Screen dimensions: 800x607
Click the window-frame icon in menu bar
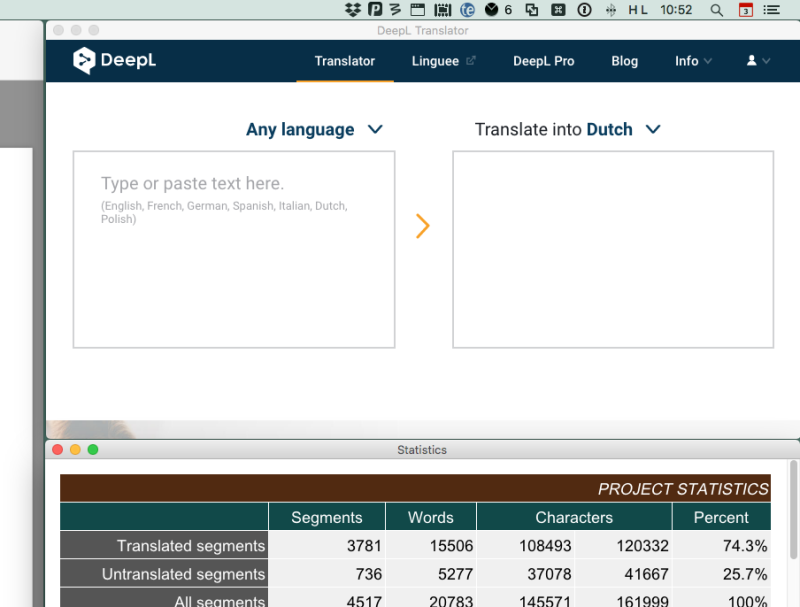pyautogui.click(x=417, y=10)
